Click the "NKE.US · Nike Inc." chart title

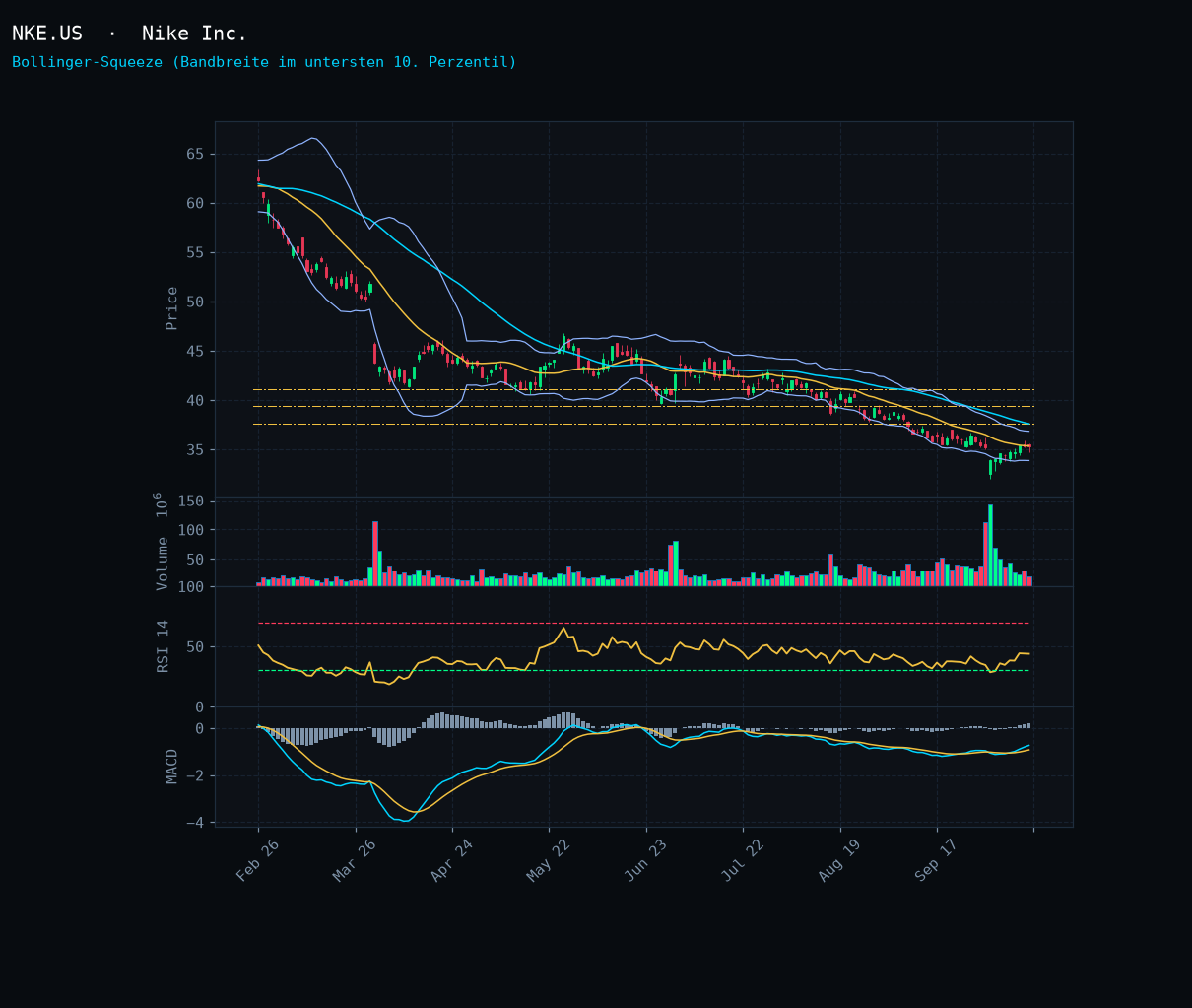129,34
